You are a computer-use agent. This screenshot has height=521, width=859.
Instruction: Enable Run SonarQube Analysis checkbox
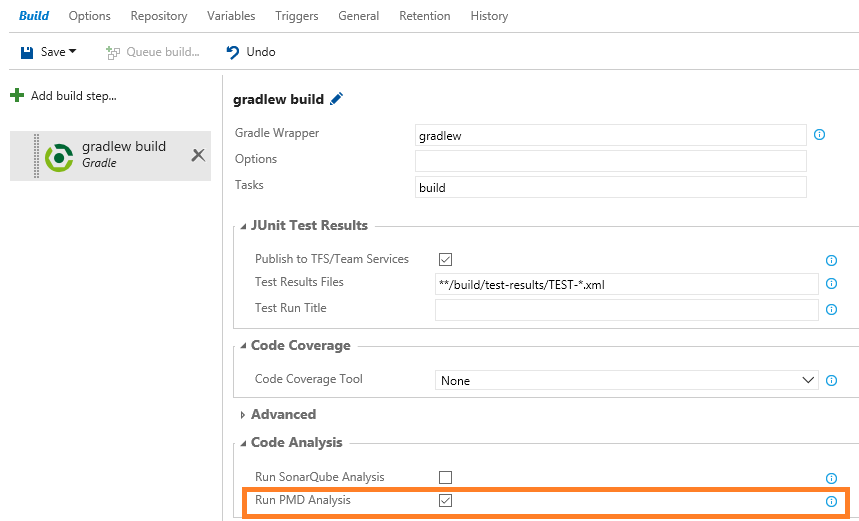click(x=445, y=477)
